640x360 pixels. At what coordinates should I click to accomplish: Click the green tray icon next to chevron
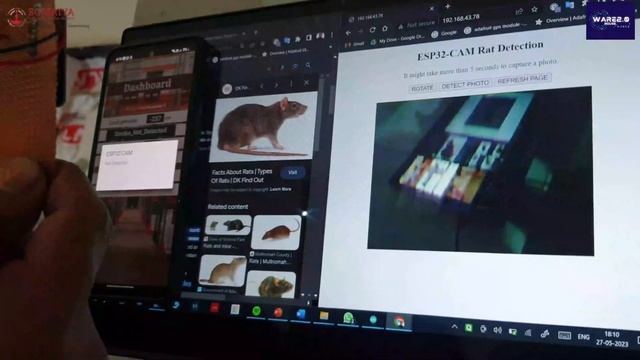tap(469, 327)
